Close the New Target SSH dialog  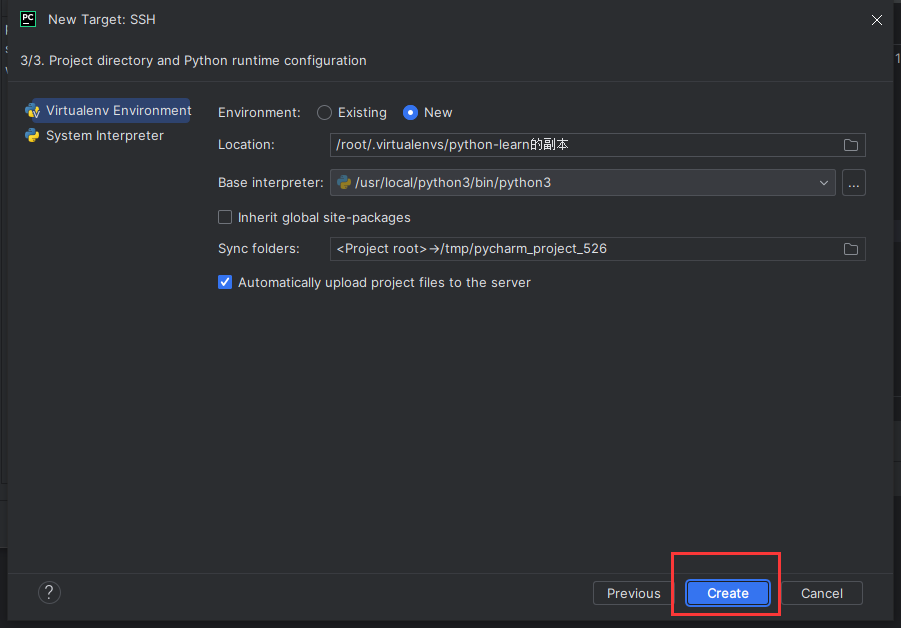(876, 20)
